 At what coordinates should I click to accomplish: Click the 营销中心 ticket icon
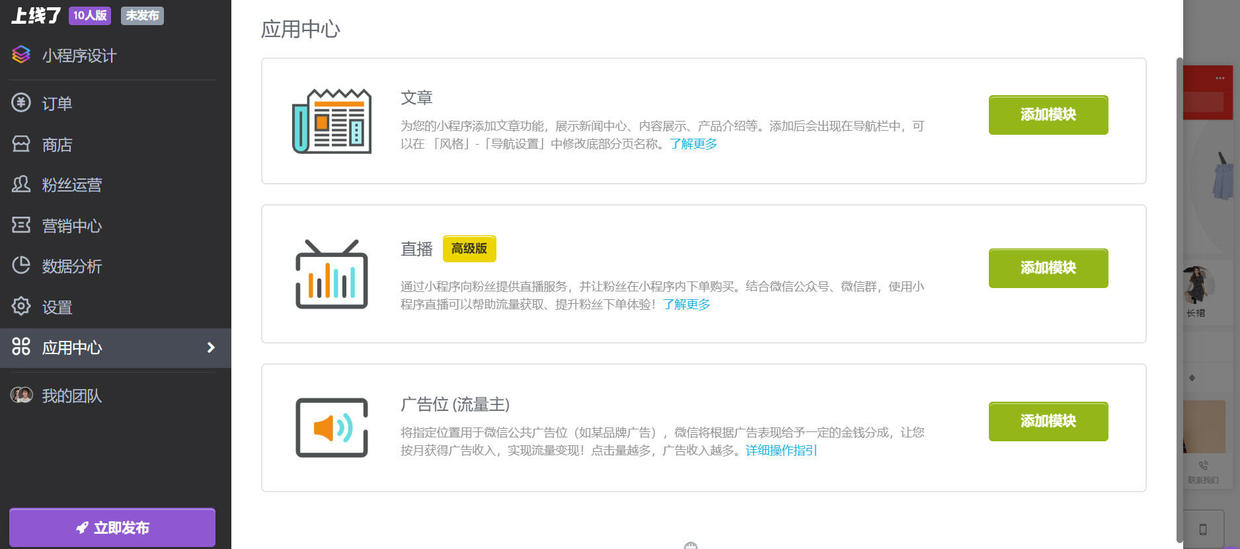[21, 226]
